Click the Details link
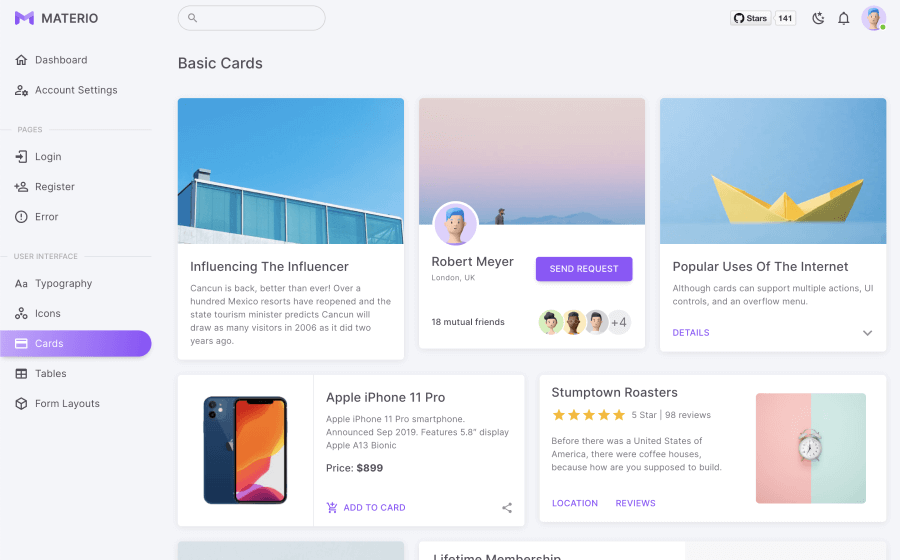Image resolution: width=900 pixels, height=560 pixels. click(x=691, y=333)
